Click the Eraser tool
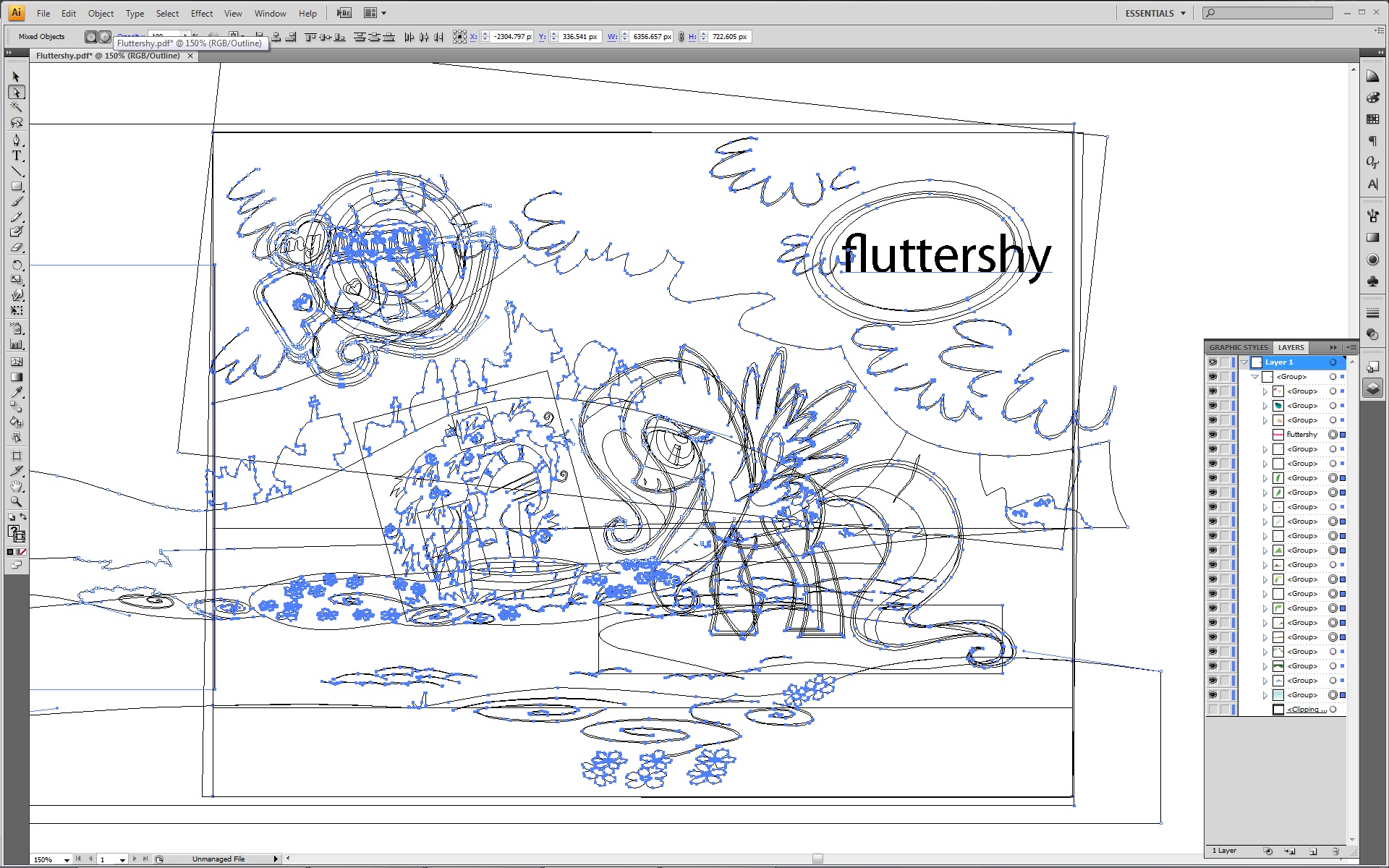Image resolution: width=1389 pixels, height=868 pixels. point(17,248)
